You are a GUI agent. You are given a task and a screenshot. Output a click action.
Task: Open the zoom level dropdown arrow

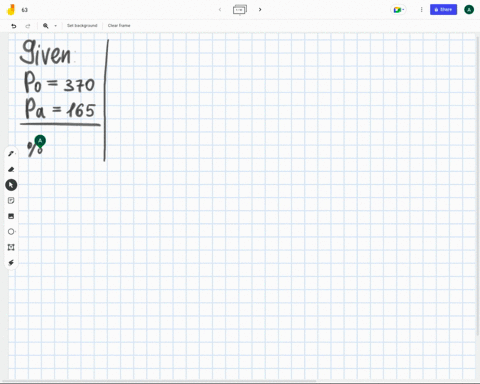pyautogui.click(x=55, y=26)
